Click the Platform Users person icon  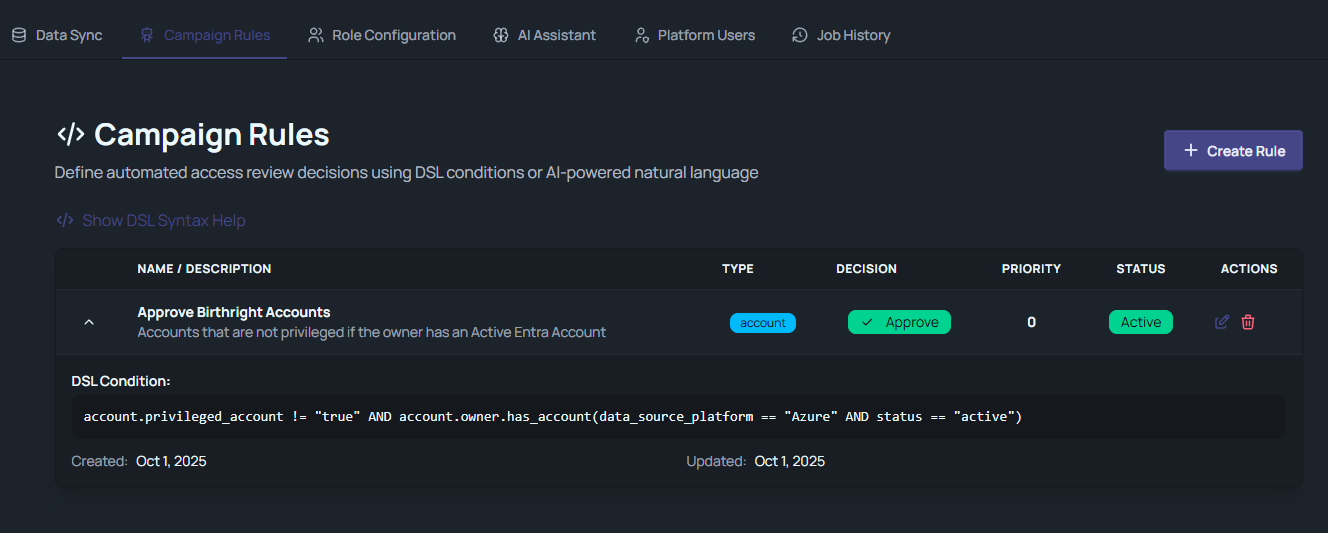[642, 35]
